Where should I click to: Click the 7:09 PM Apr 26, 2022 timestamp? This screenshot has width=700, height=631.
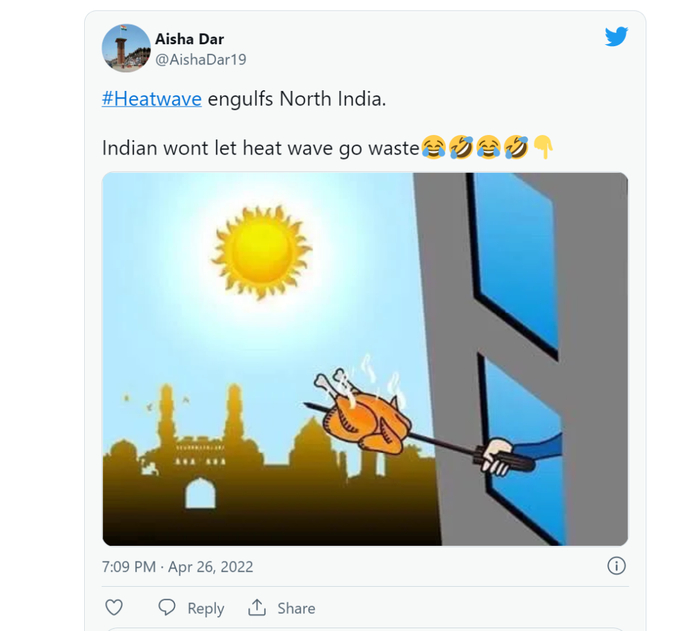(x=177, y=567)
